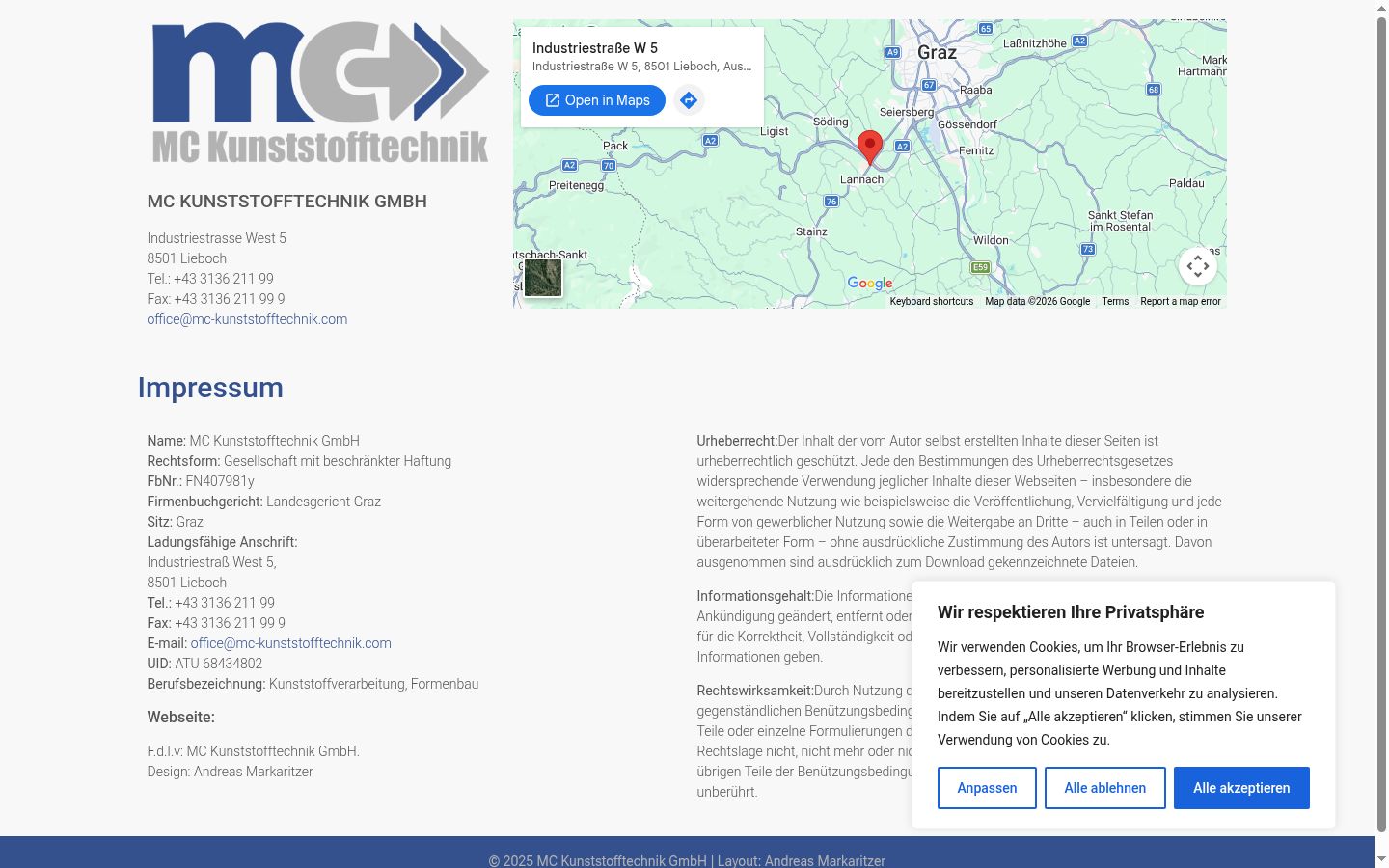Click 'Landesgericht Graz' text
The width and height of the screenshot is (1389, 868).
(324, 502)
